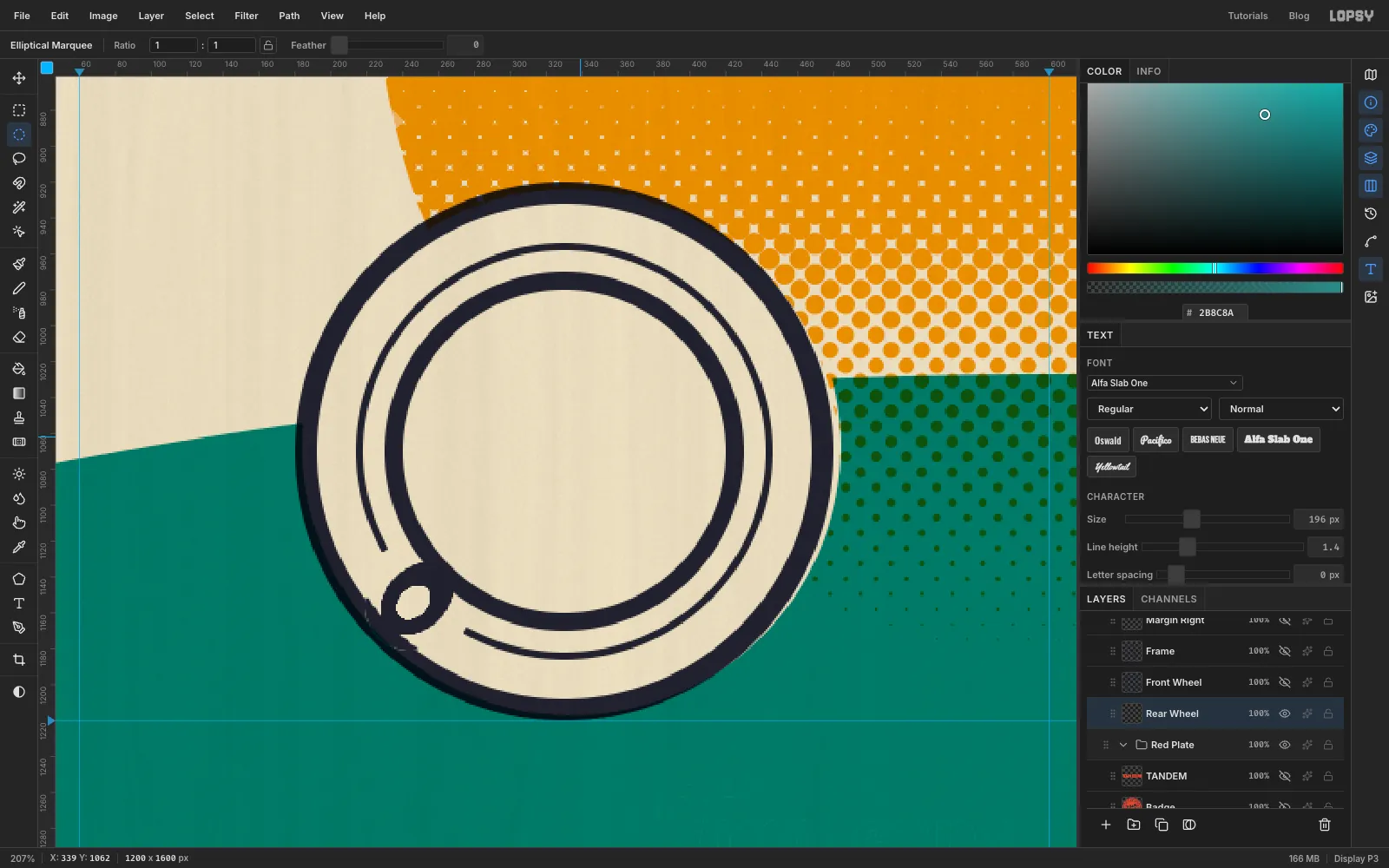Pick the Eyedropper tool
Image resolution: width=1389 pixels, height=868 pixels.
(19, 547)
